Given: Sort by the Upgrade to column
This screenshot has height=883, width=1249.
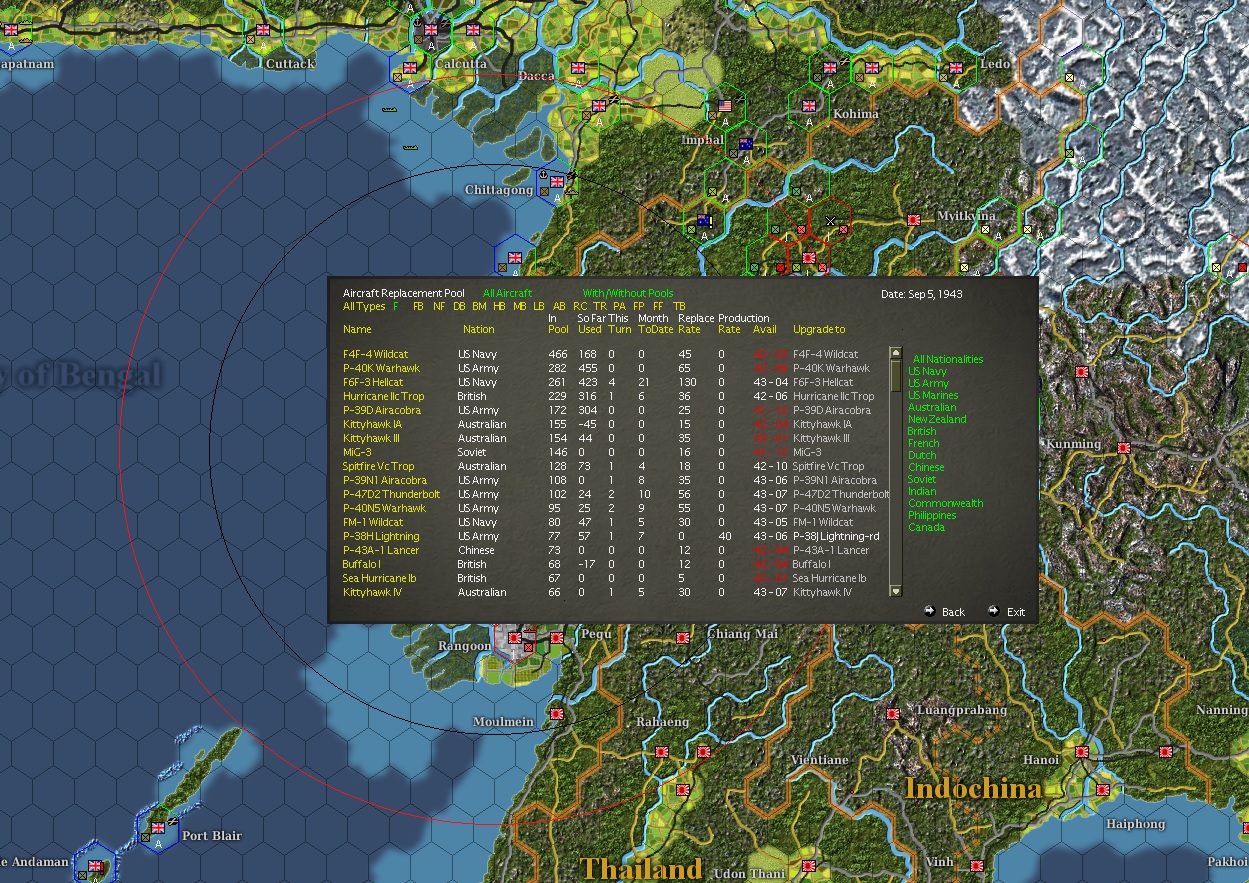Looking at the screenshot, I should 818,329.
